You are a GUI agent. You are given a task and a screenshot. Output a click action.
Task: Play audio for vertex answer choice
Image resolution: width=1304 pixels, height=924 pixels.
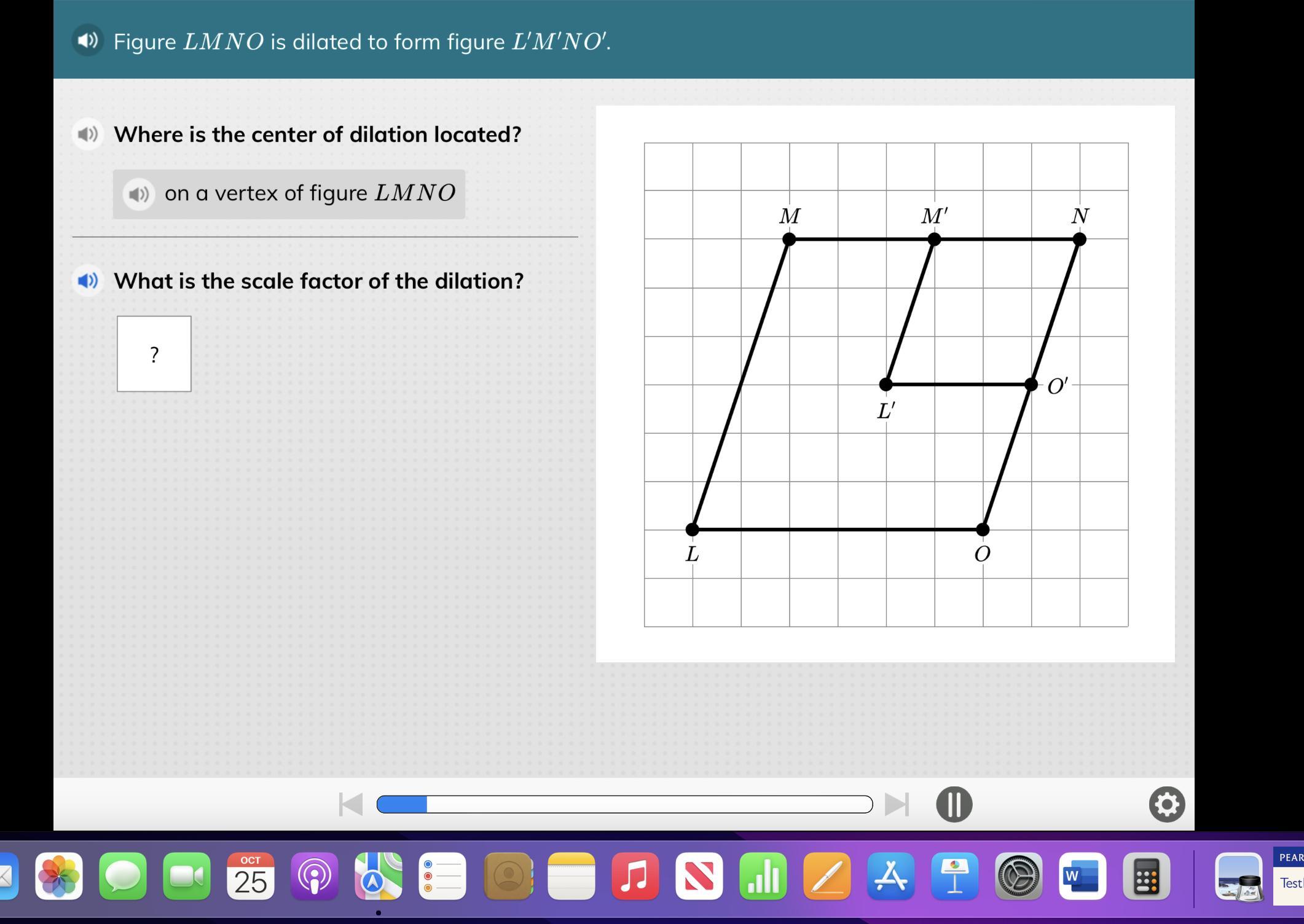(139, 194)
